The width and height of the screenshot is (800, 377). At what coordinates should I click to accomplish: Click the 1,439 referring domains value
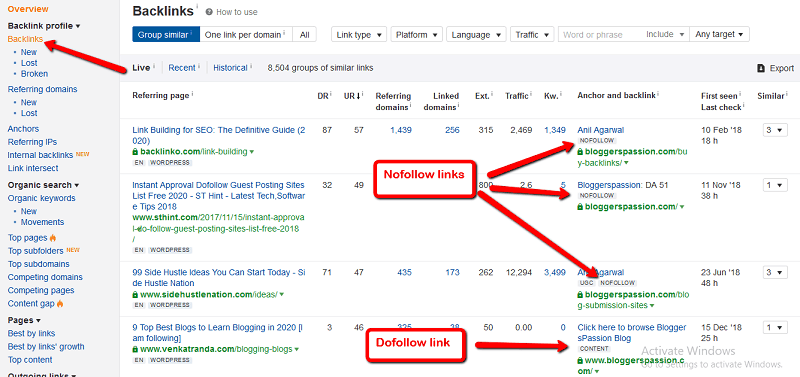[401, 130]
